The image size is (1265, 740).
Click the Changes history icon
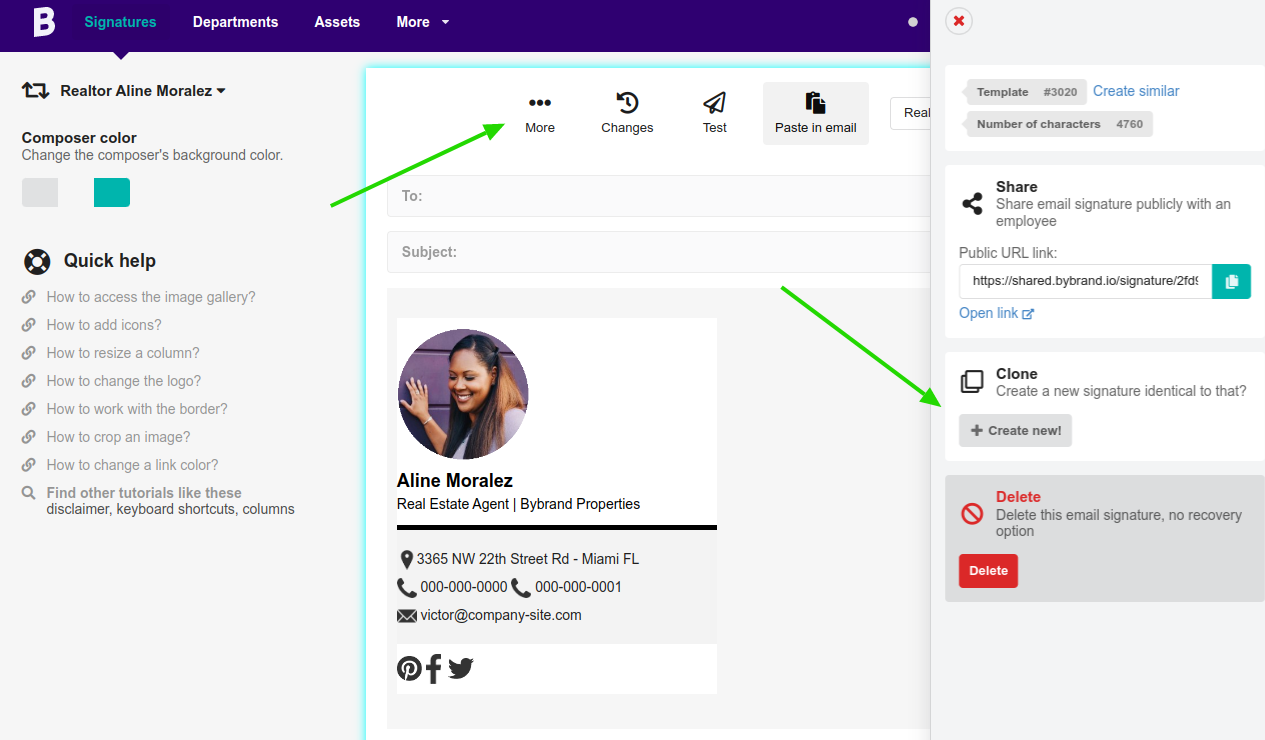[627, 103]
